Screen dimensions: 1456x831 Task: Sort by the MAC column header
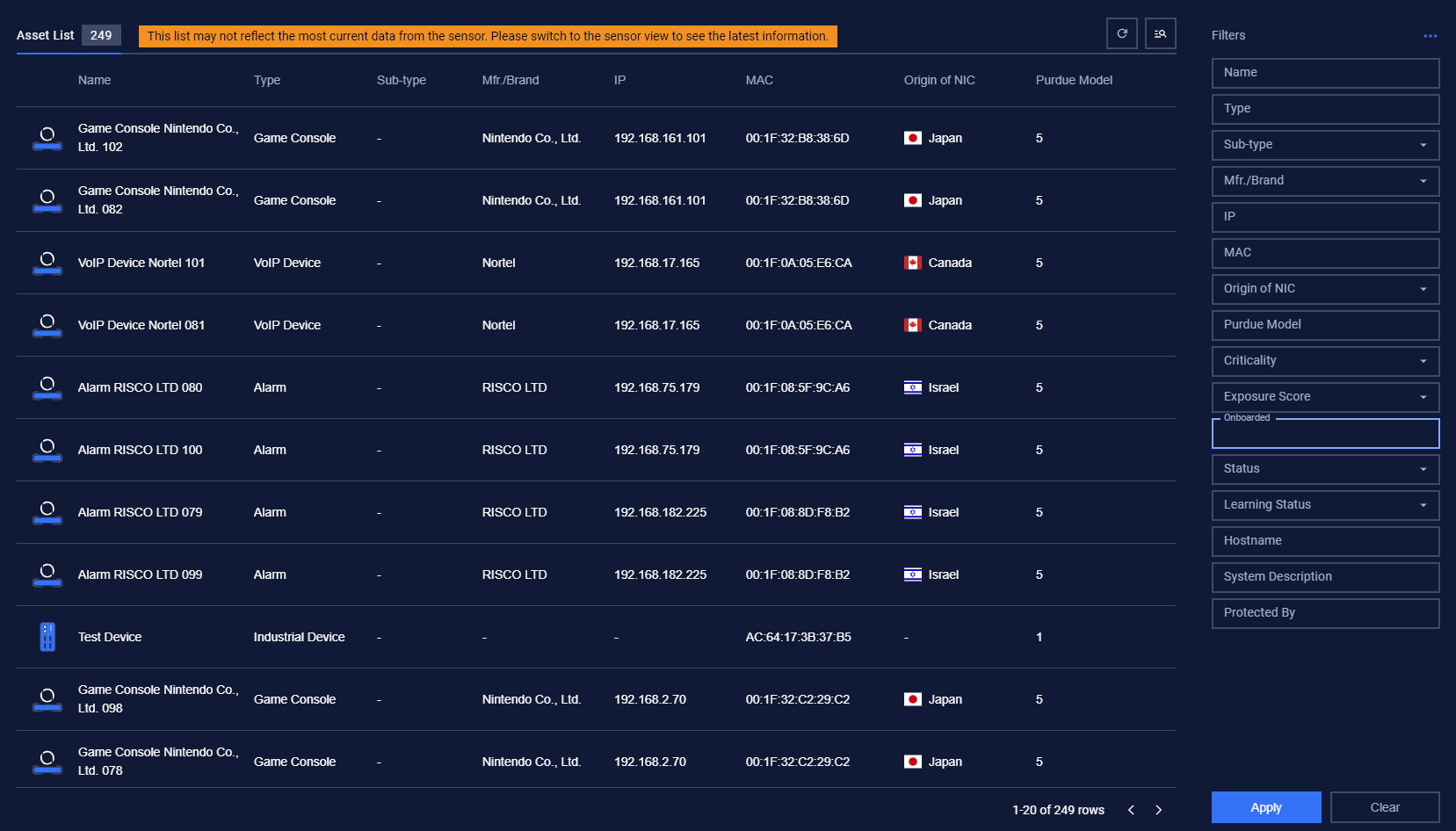tap(759, 80)
